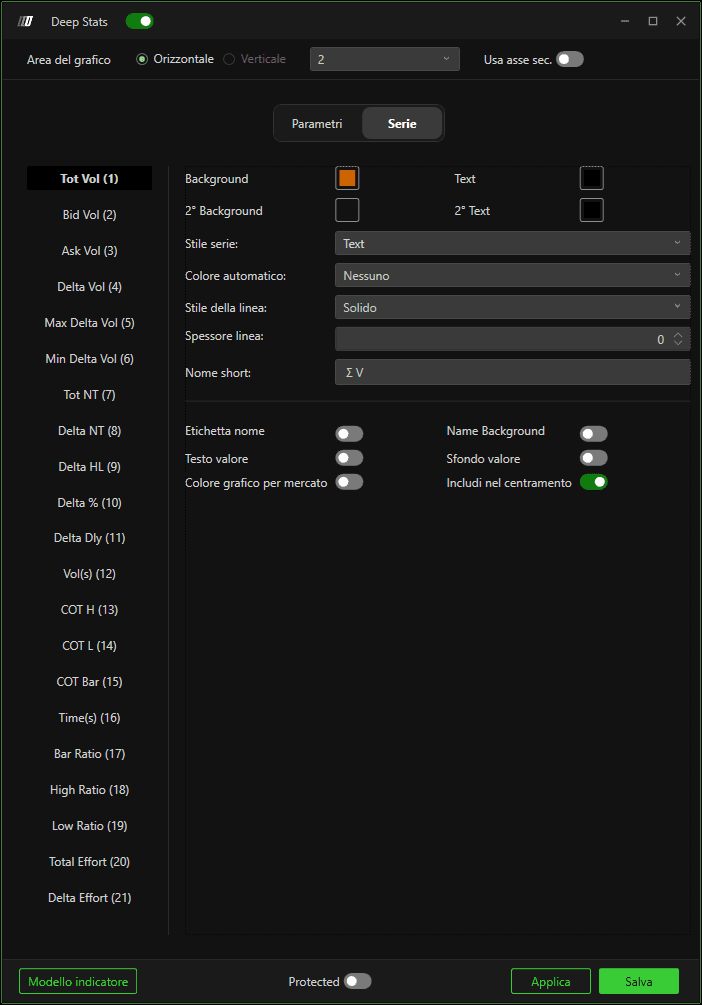Select COT L (14) series
This screenshot has height=1005, width=702.
tap(89, 645)
